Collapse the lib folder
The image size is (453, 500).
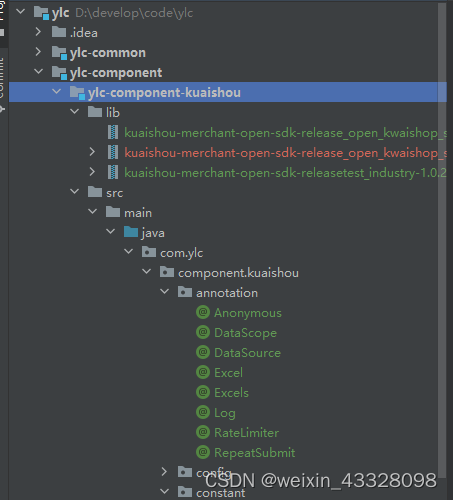point(75,111)
